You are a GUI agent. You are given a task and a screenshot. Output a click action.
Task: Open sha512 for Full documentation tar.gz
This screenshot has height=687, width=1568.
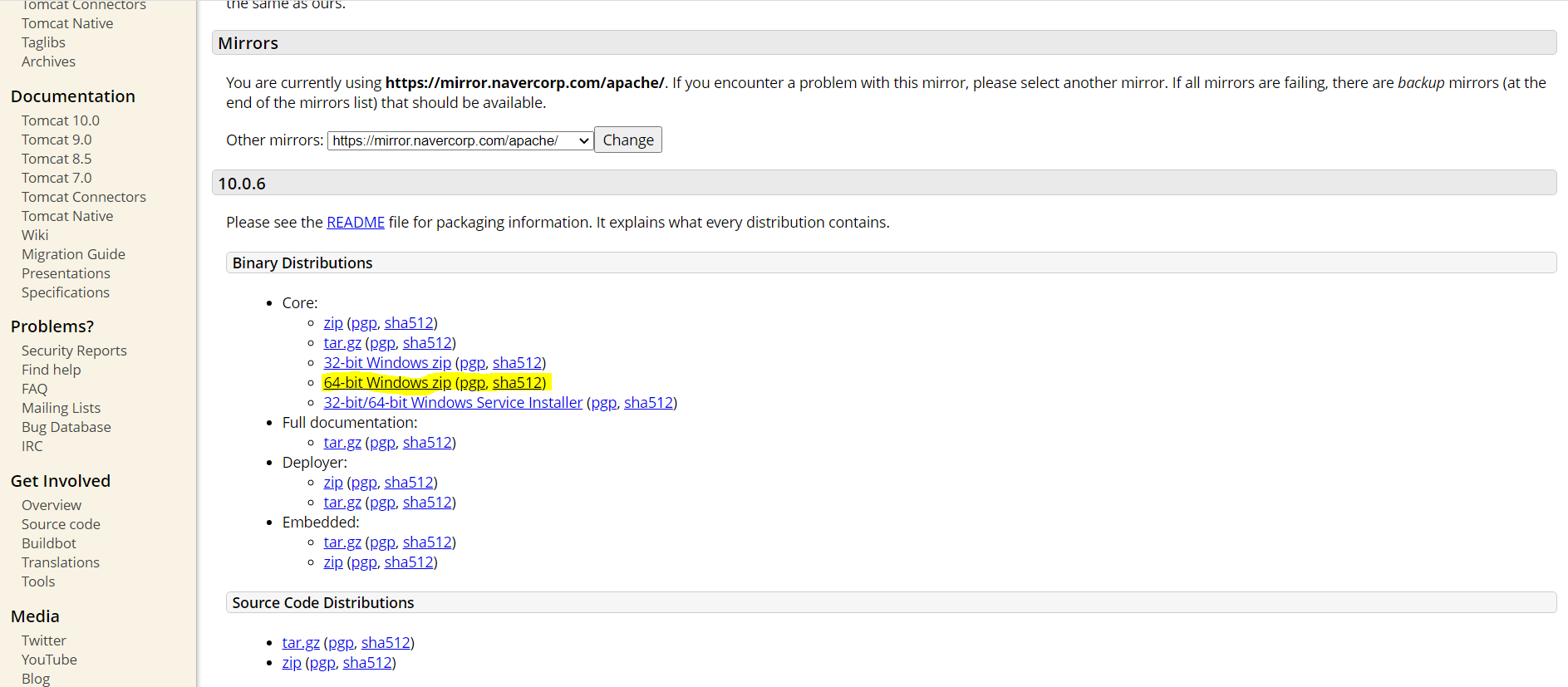pyautogui.click(x=427, y=443)
